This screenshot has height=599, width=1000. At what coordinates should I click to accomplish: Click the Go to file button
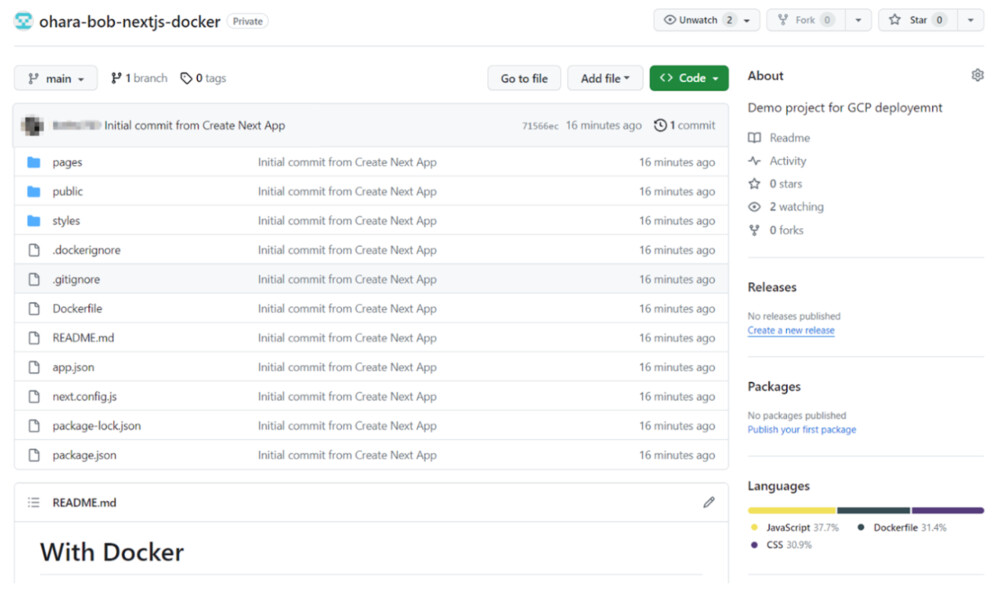pyautogui.click(x=524, y=78)
